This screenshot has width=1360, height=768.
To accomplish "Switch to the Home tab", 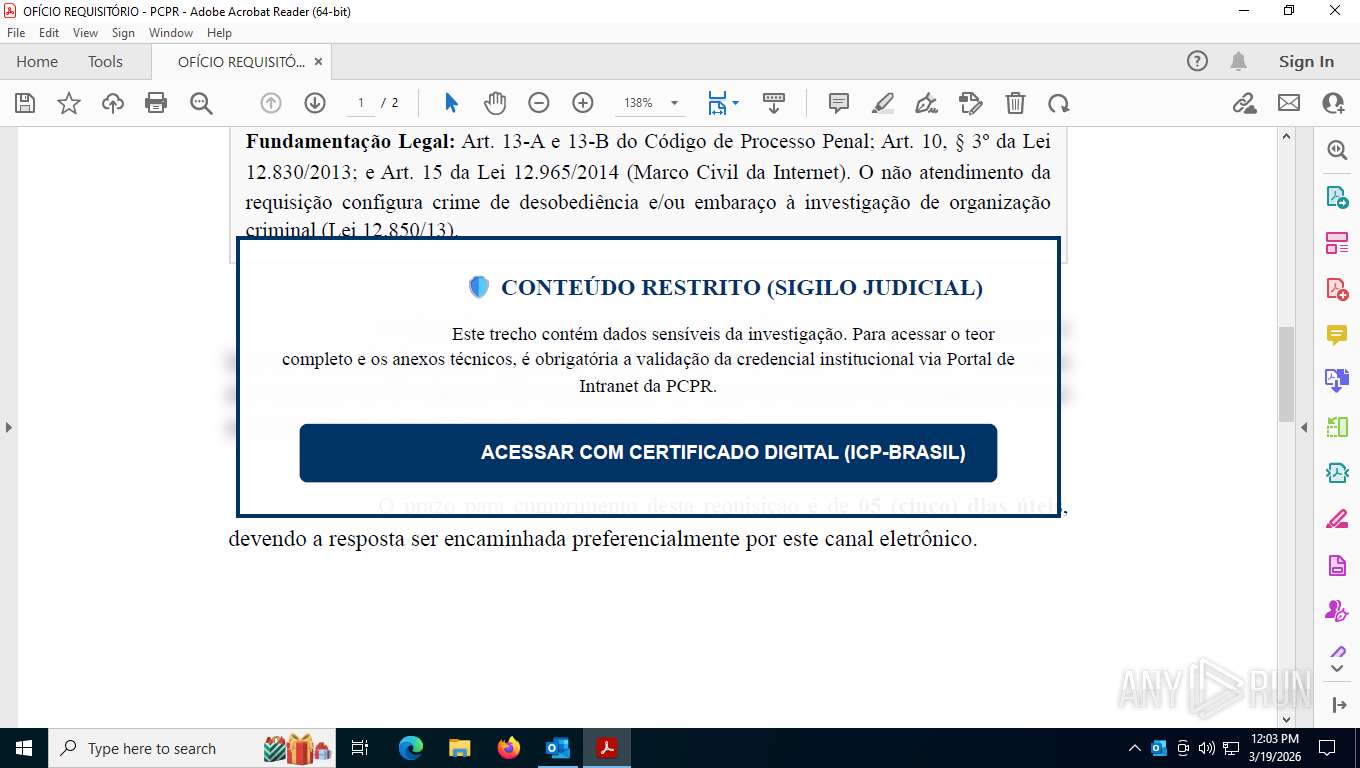I will 37,62.
